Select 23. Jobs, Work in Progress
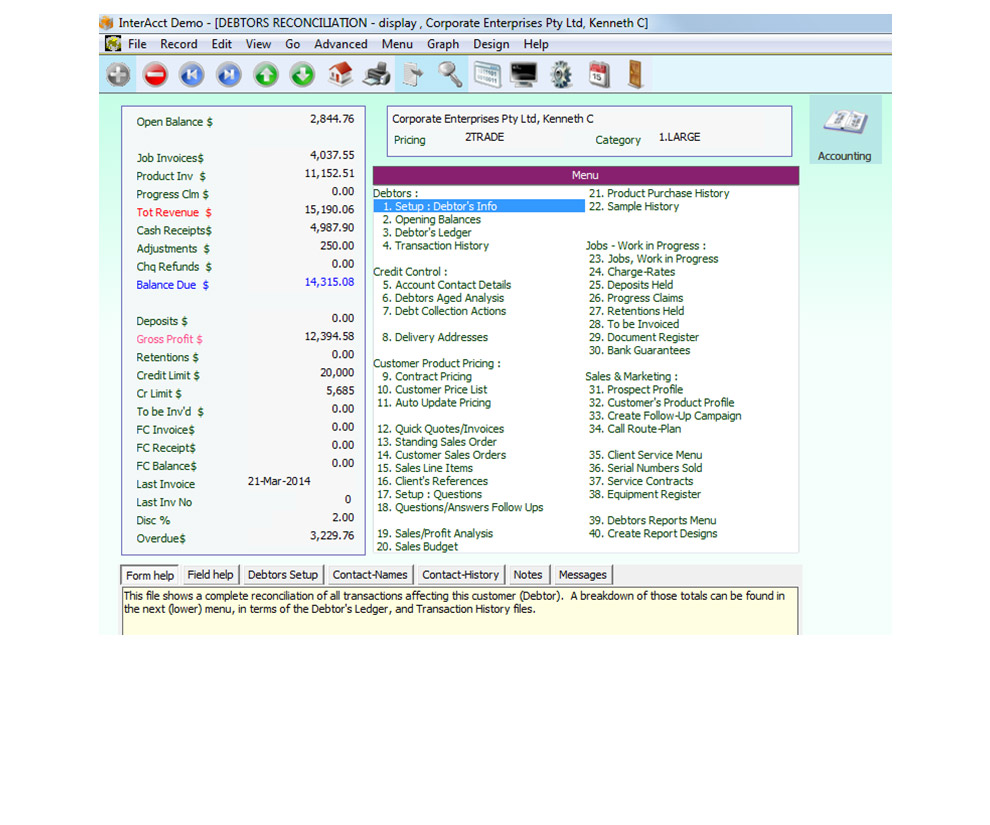This screenshot has width=990, height=825. (x=653, y=259)
